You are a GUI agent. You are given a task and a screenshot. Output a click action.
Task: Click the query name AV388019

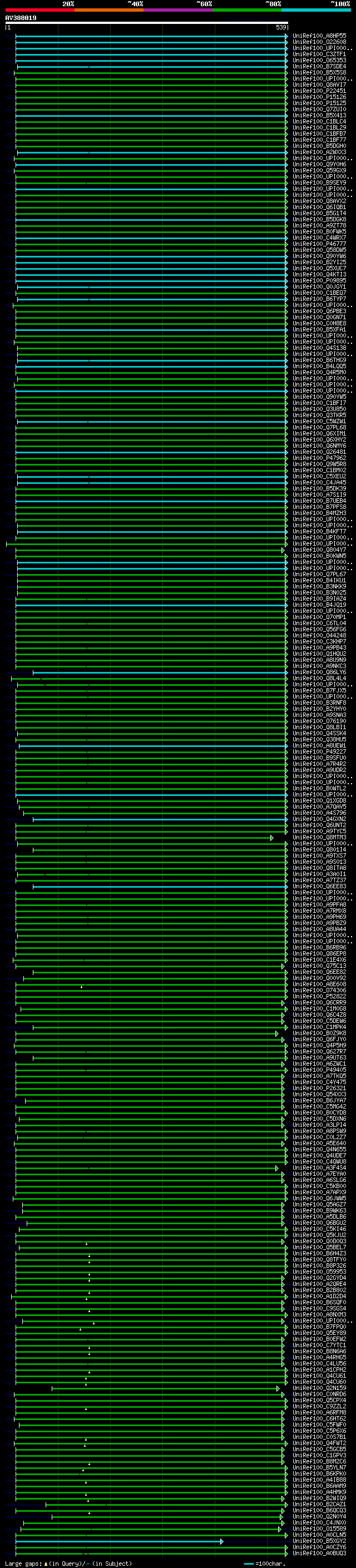(21, 18)
